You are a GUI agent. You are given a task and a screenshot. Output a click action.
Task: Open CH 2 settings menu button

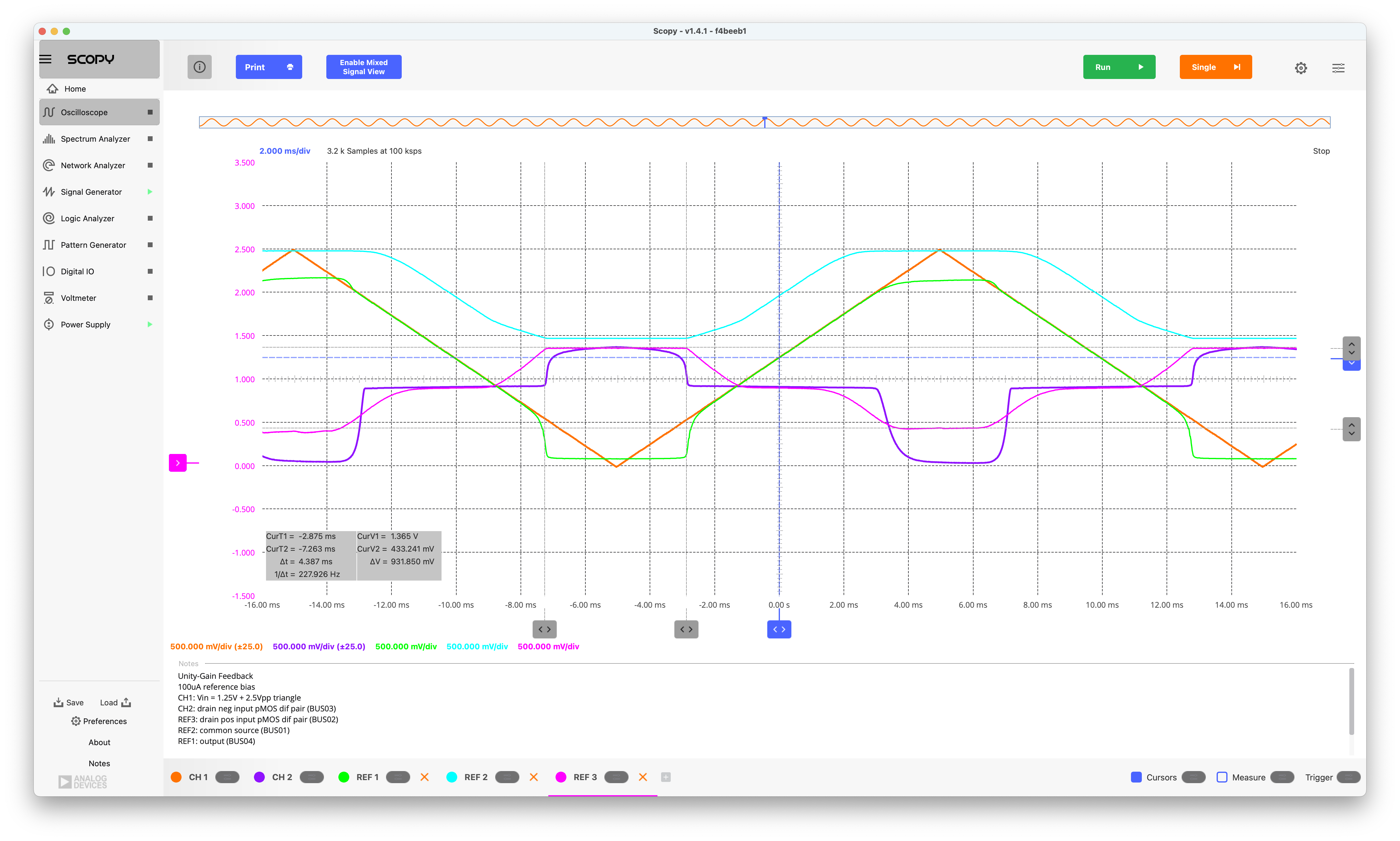coord(311,777)
